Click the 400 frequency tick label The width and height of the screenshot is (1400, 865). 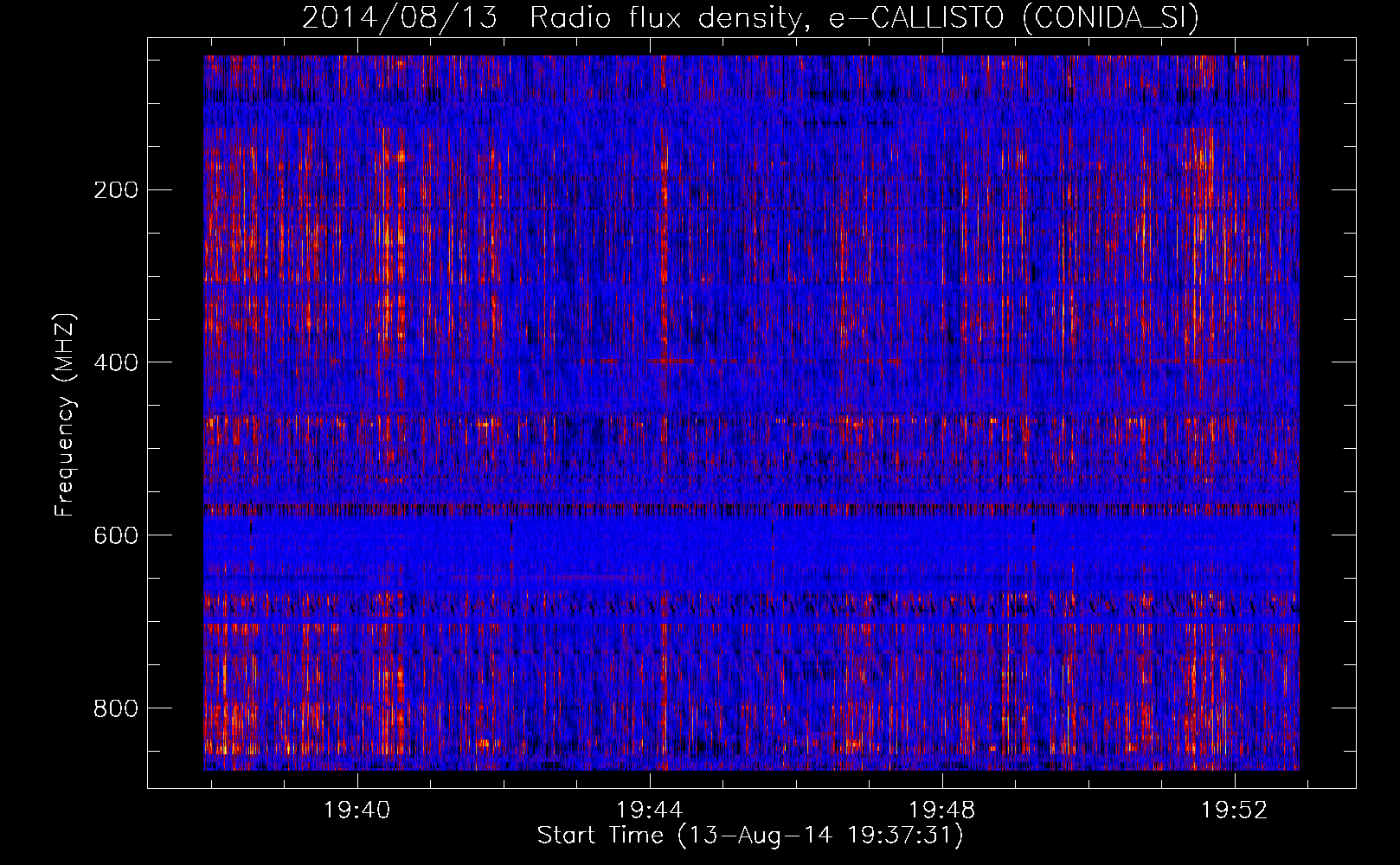pos(116,362)
